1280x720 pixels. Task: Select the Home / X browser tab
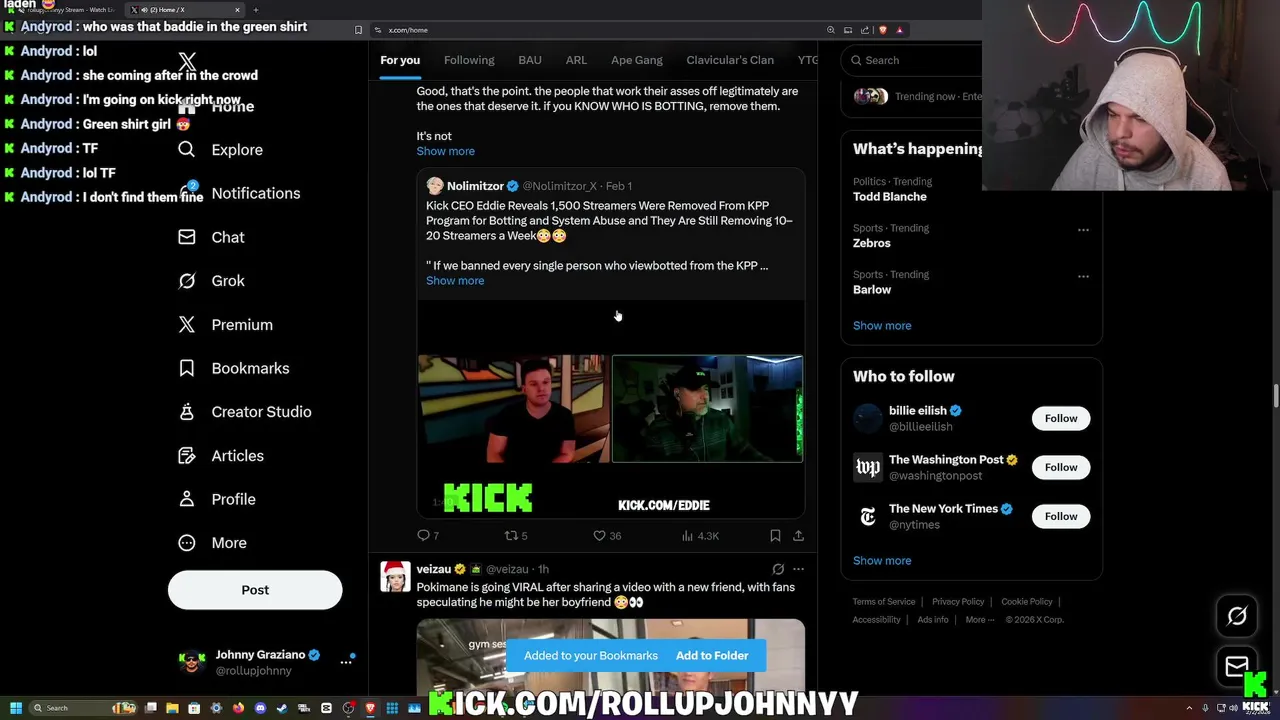185,10
